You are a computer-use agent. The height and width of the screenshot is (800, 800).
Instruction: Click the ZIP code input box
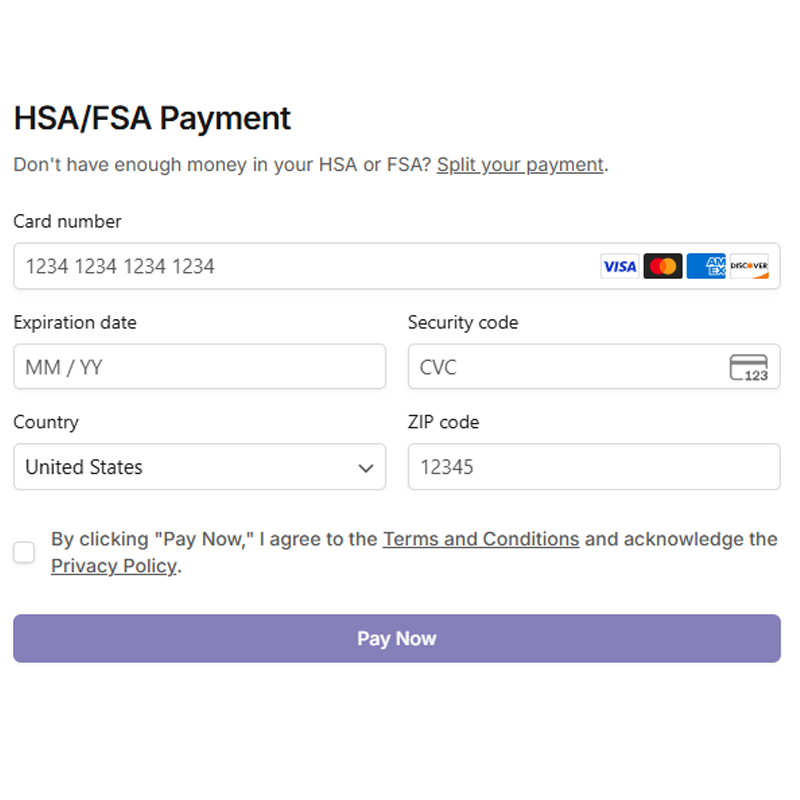(x=594, y=467)
